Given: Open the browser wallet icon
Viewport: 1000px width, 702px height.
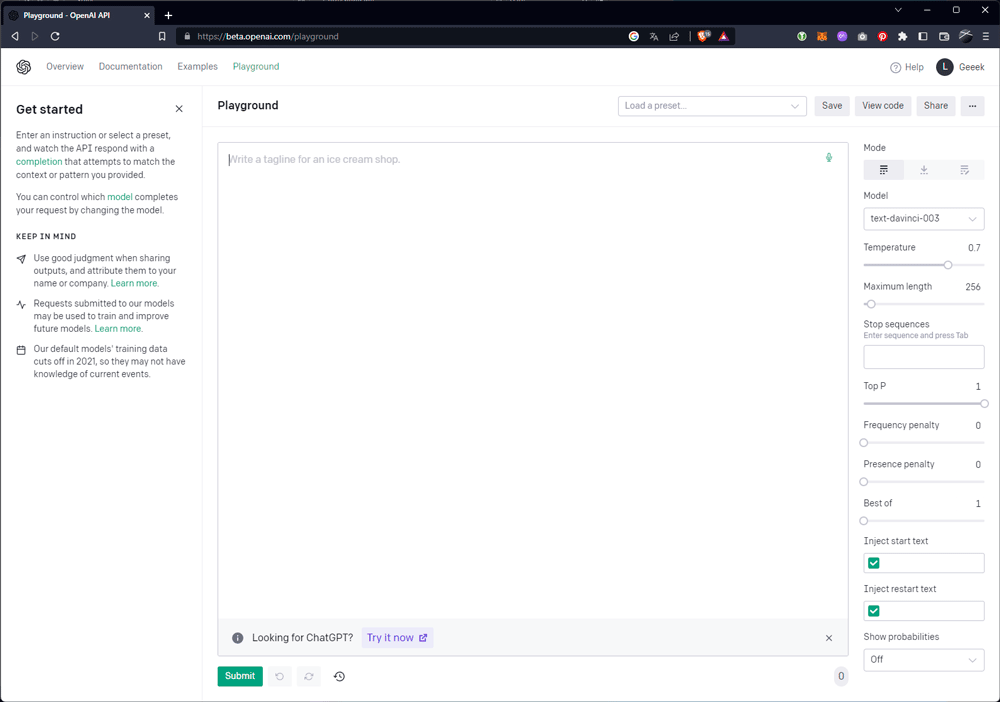Looking at the screenshot, I should point(945,36).
